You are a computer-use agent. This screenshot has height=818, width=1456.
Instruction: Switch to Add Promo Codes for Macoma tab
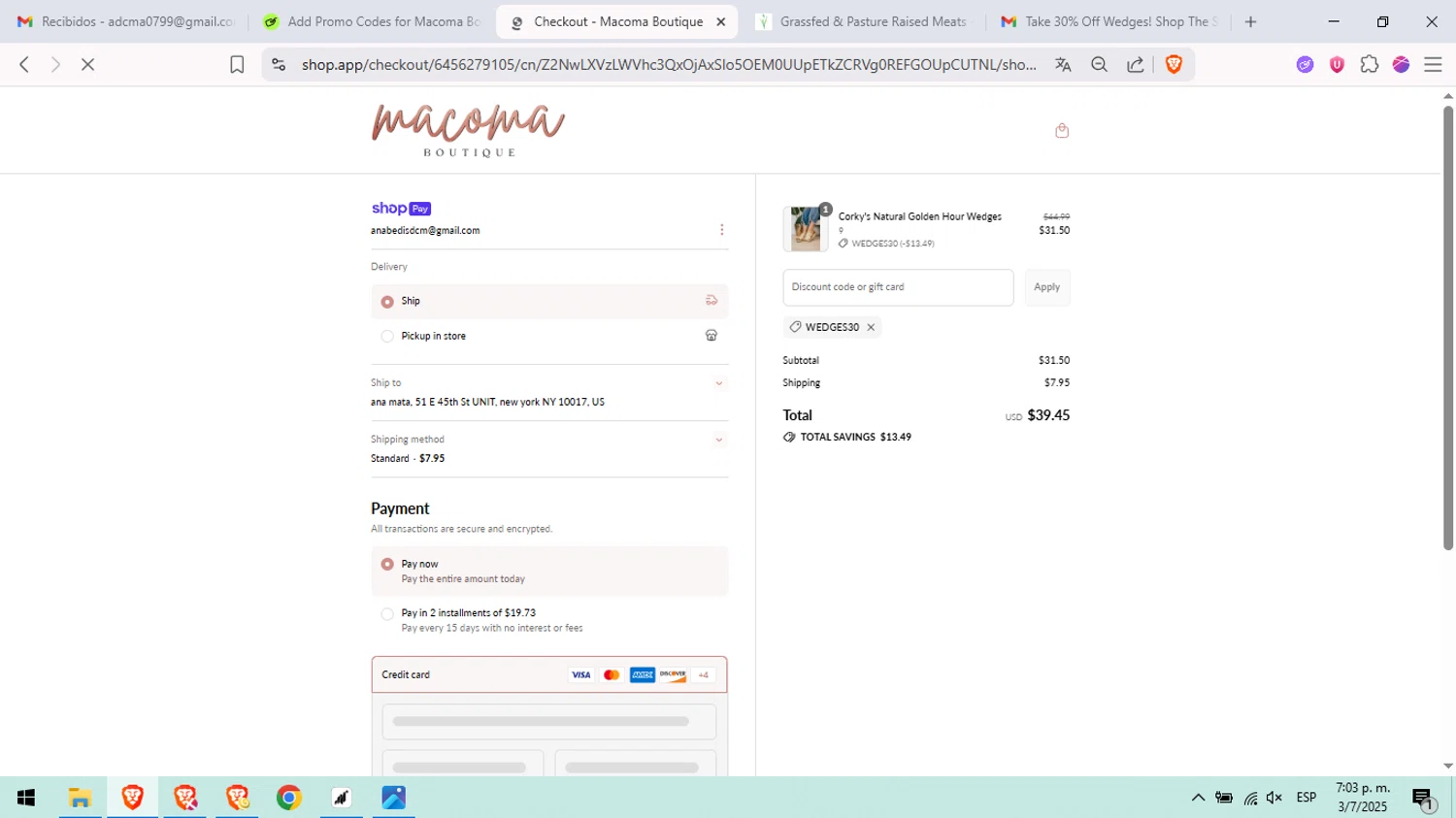(373, 21)
